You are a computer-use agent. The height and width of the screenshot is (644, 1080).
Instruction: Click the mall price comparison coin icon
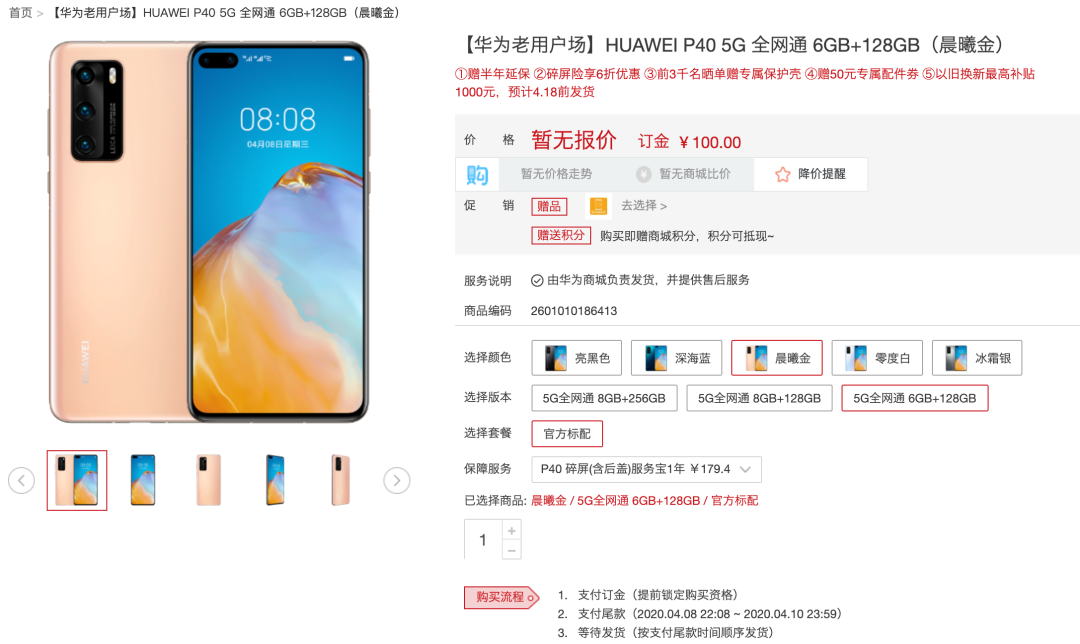point(643,174)
